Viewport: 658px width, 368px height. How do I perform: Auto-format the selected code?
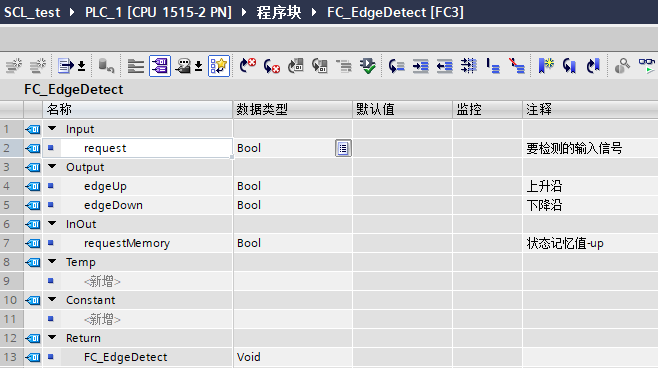coord(468,66)
